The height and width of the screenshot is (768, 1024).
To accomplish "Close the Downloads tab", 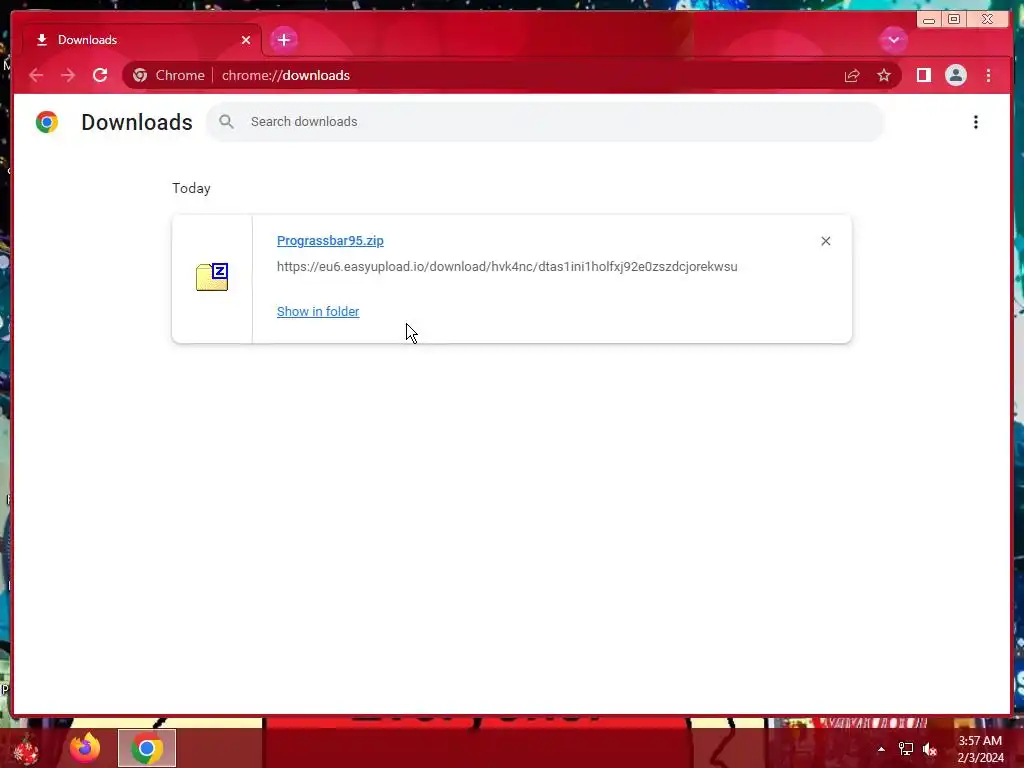I will [246, 40].
